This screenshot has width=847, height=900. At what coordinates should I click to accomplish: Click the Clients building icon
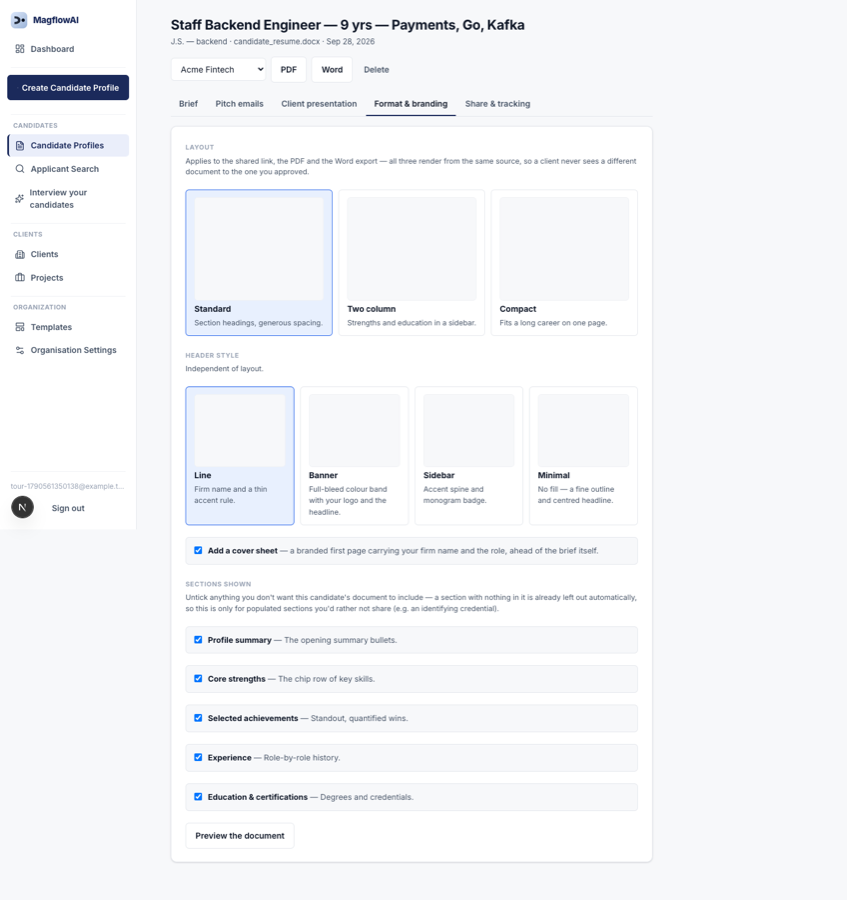coord(20,254)
